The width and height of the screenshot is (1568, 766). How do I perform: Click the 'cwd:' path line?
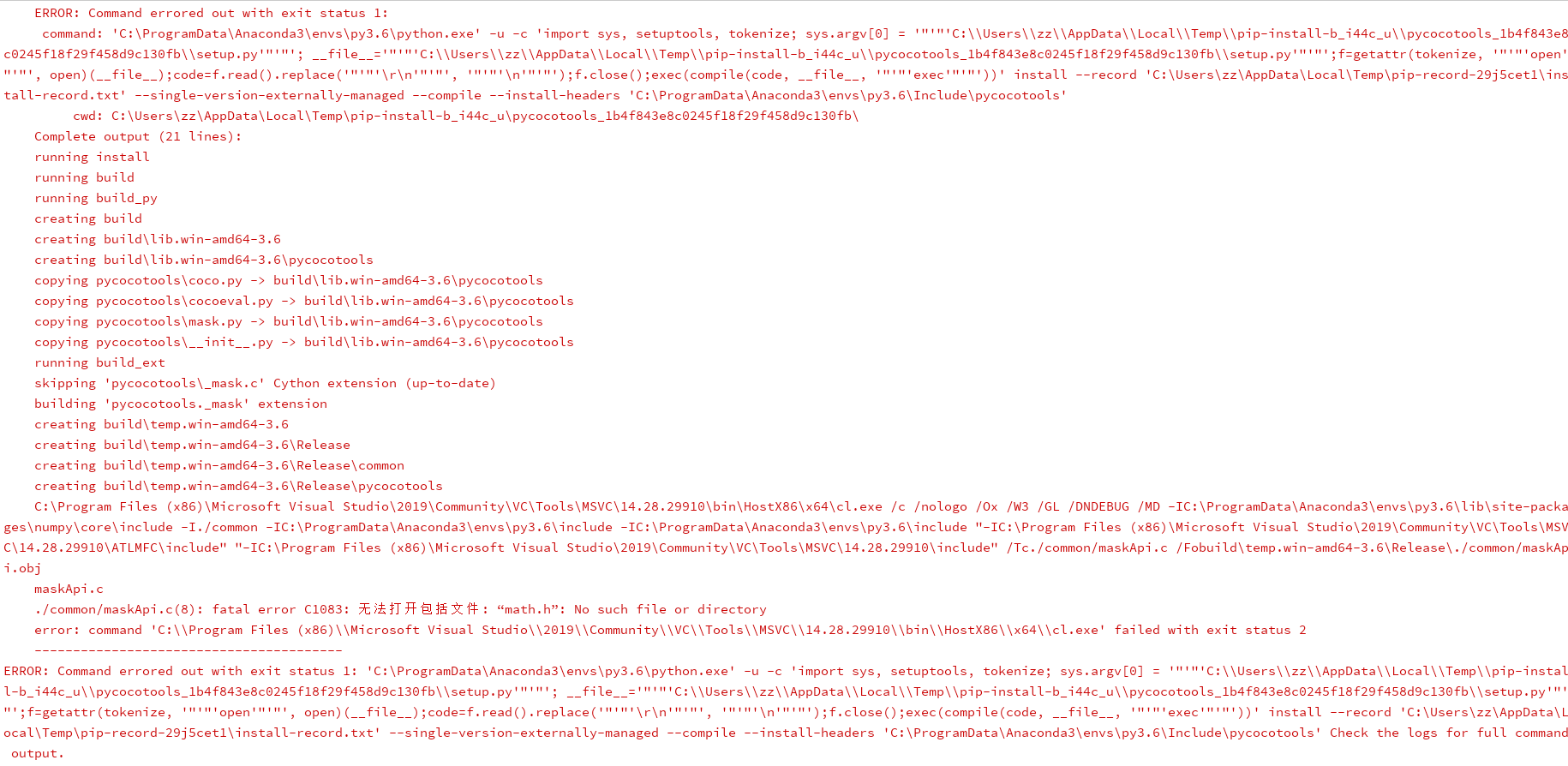point(466,116)
